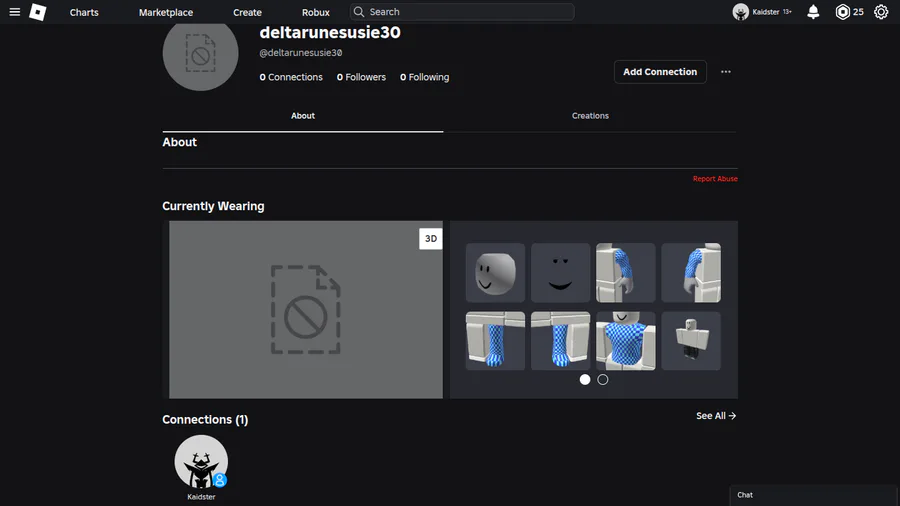Click the Kaidster name under Connections

point(201,497)
